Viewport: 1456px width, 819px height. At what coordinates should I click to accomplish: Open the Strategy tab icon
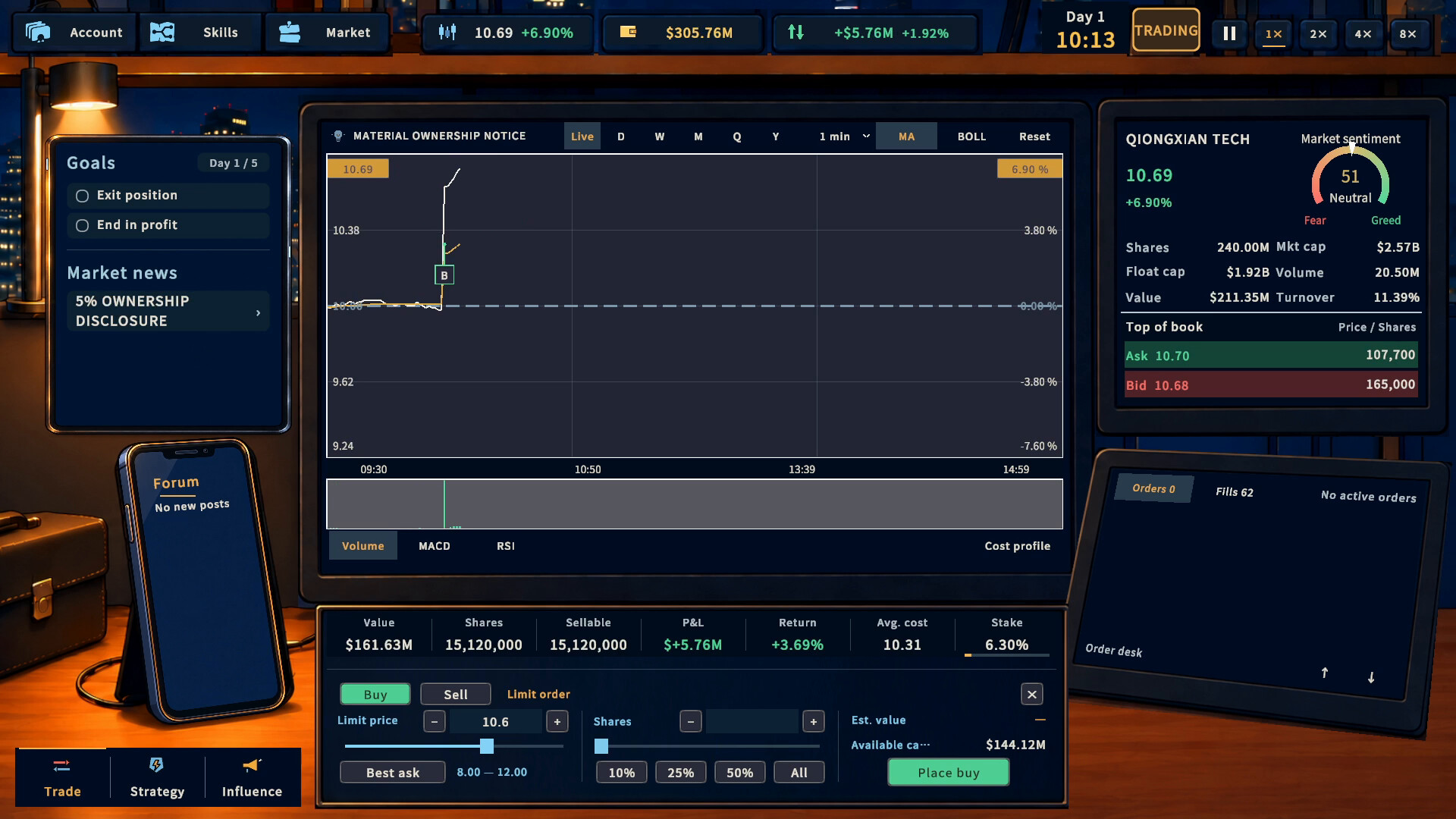[156, 765]
